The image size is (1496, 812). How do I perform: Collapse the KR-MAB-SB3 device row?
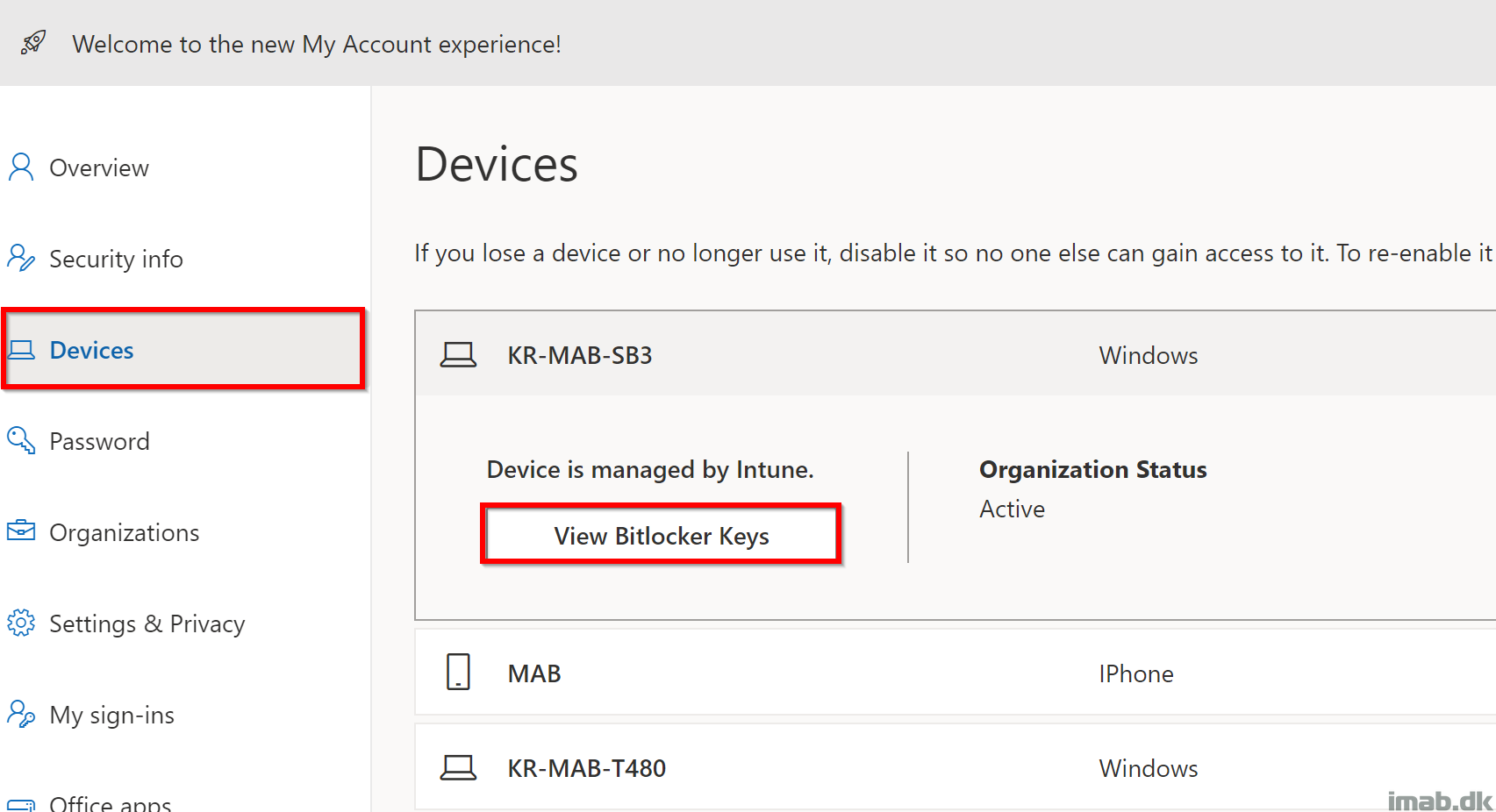click(956, 354)
